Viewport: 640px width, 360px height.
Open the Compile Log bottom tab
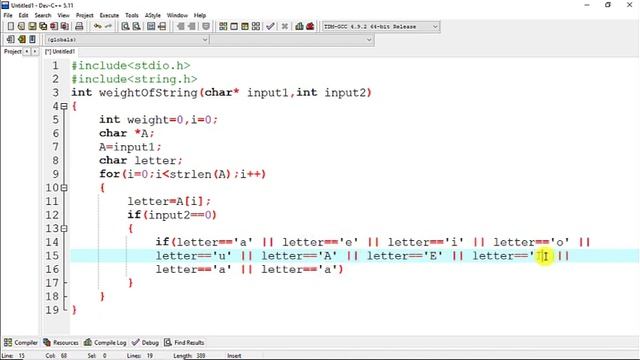tap(105, 342)
